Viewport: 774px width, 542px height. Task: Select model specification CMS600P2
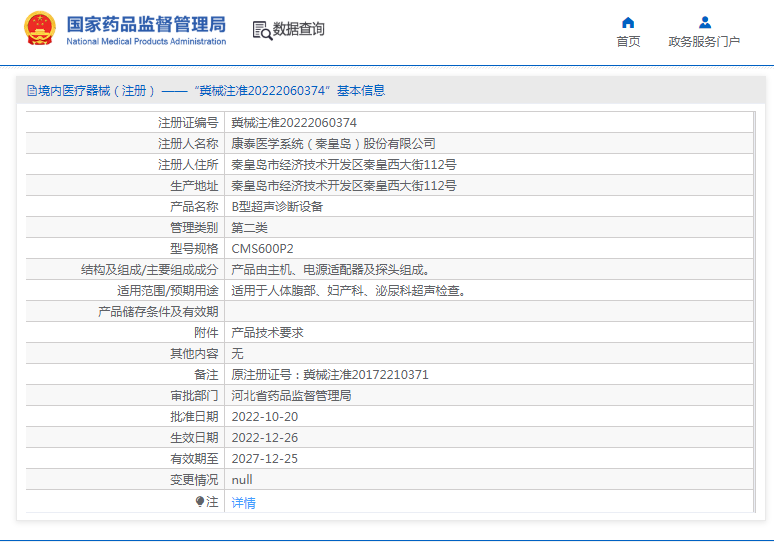click(262, 249)
